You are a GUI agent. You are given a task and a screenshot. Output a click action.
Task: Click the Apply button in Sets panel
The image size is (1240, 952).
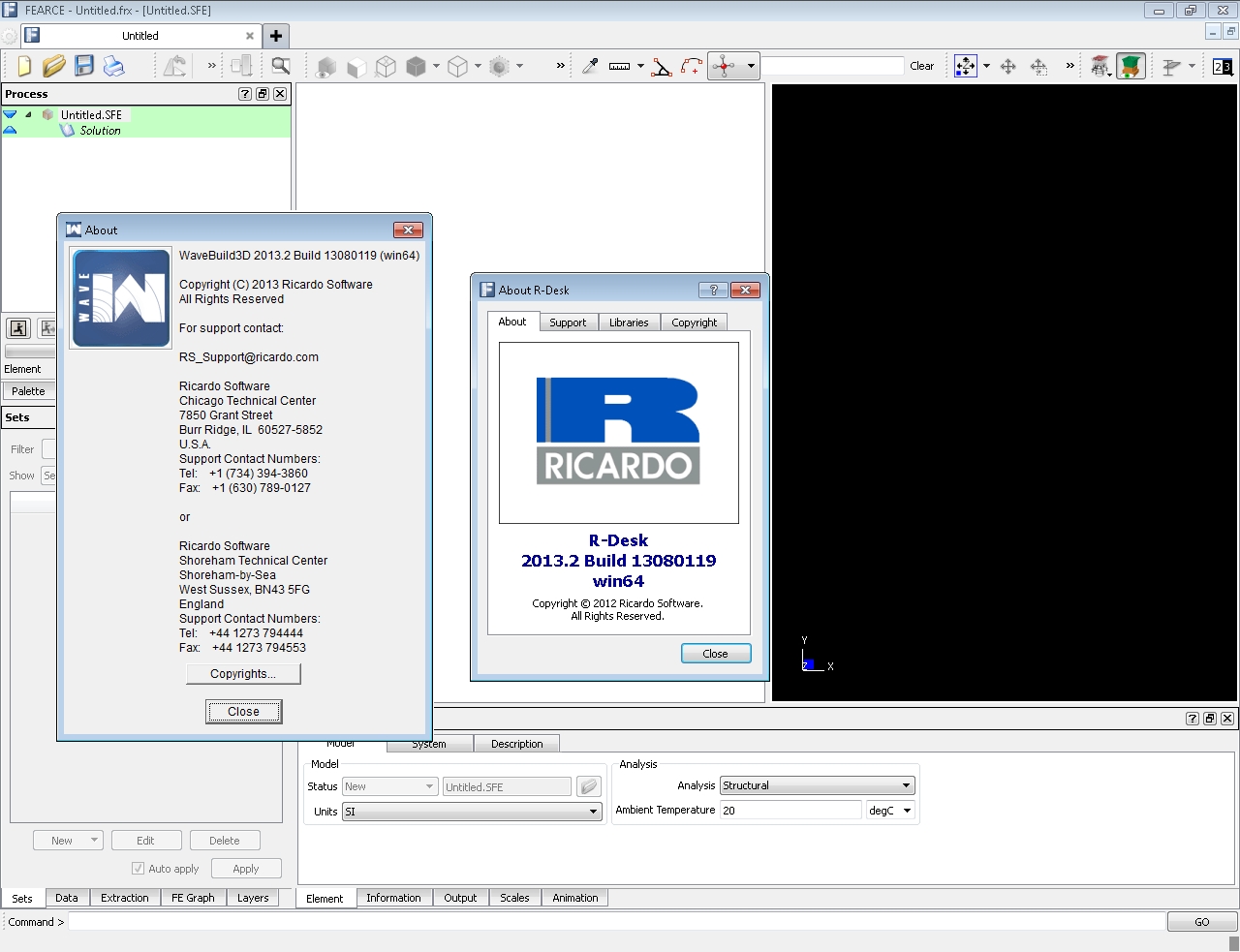coord(246,869)
